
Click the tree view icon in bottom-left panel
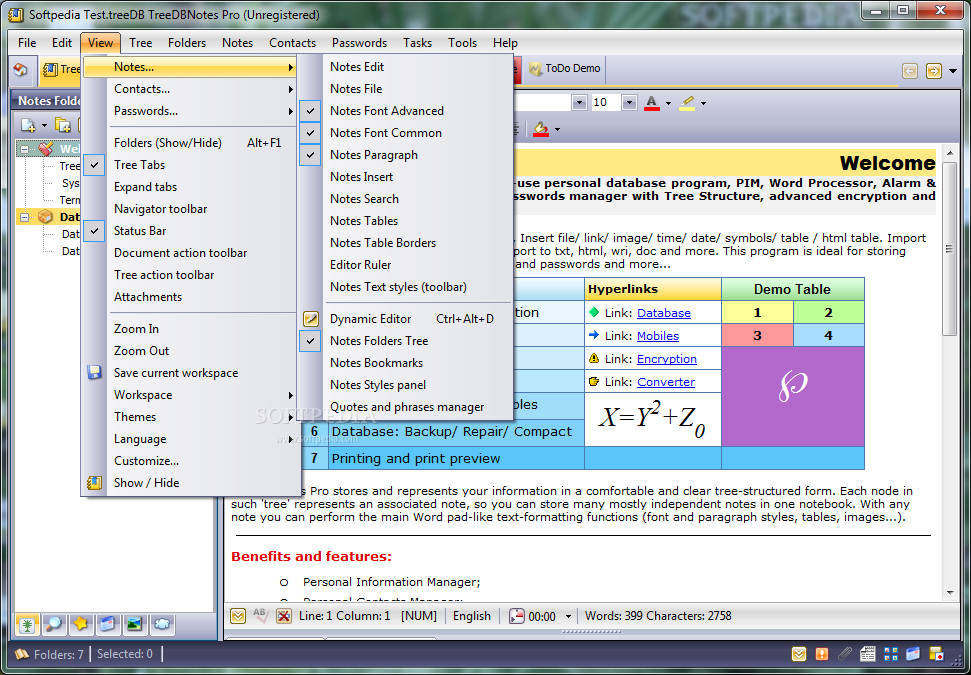click(x=27, y=624)
